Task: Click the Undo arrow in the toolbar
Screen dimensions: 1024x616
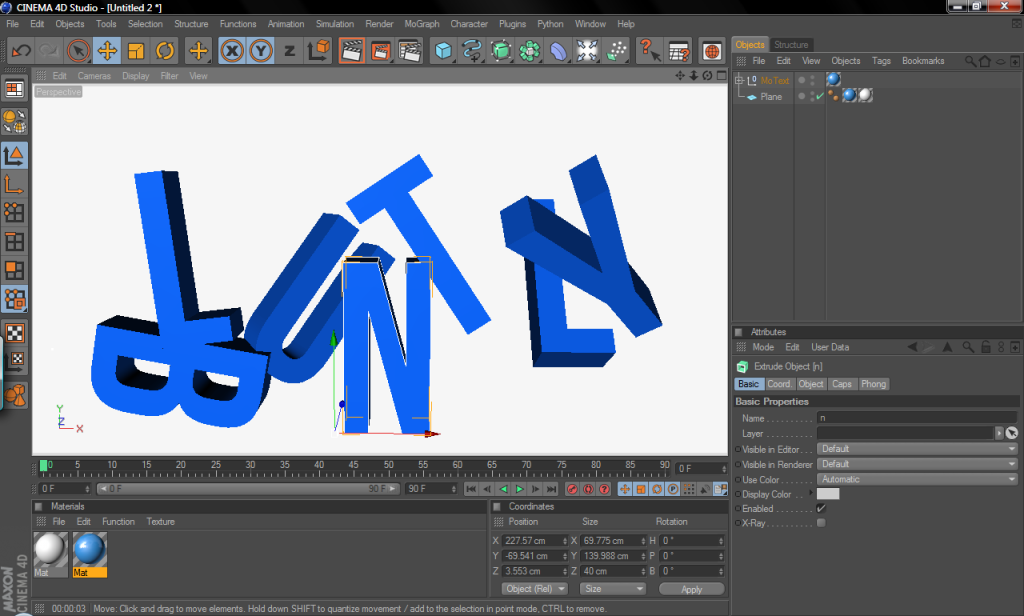Action: click(x=21, y=50)
